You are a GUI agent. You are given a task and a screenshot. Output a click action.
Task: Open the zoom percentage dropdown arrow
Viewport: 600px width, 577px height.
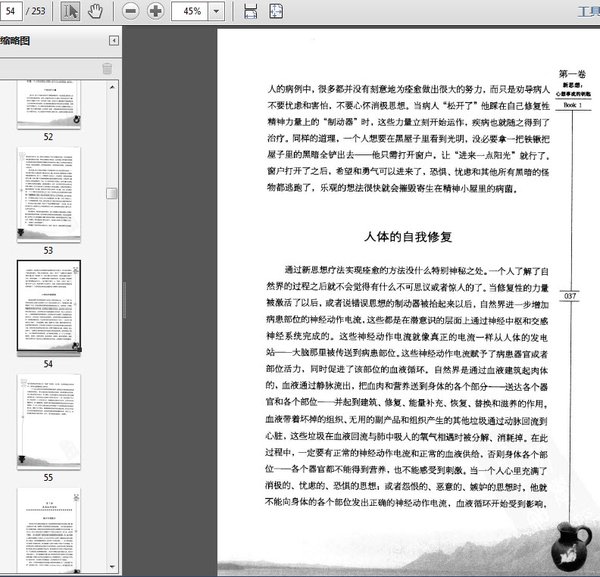tap(216, 11)
